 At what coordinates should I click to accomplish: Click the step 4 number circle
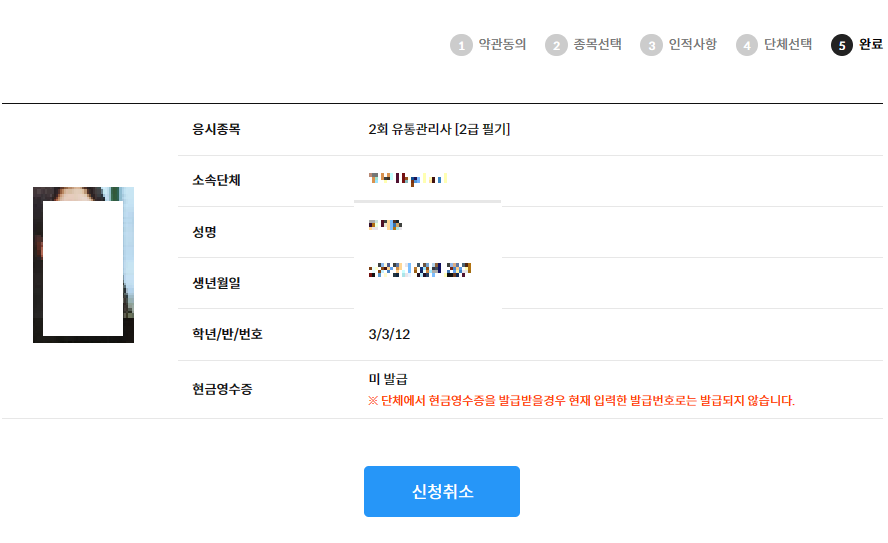pos(747,46)
